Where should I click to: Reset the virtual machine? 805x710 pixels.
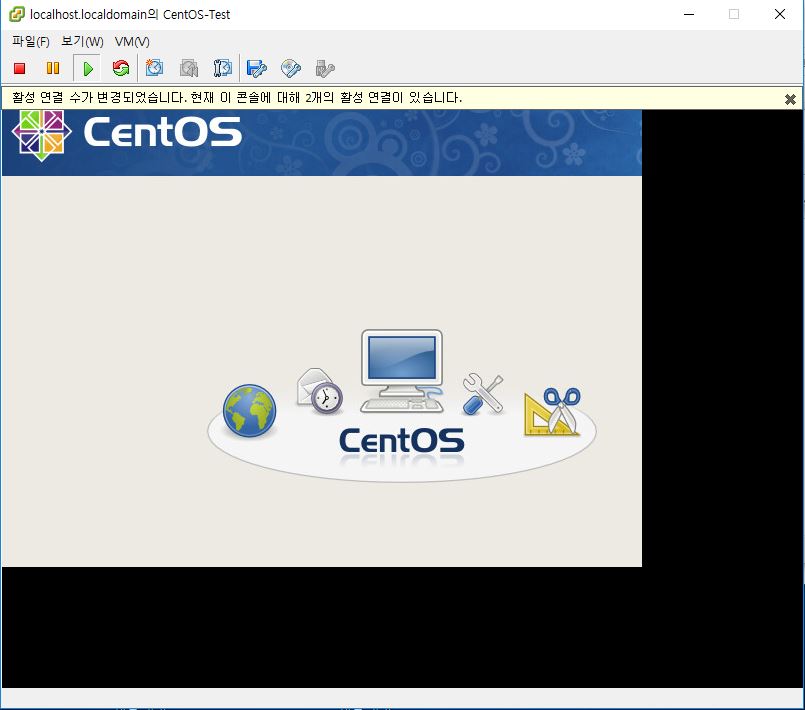pyautogui.click(x=121, y=68)
